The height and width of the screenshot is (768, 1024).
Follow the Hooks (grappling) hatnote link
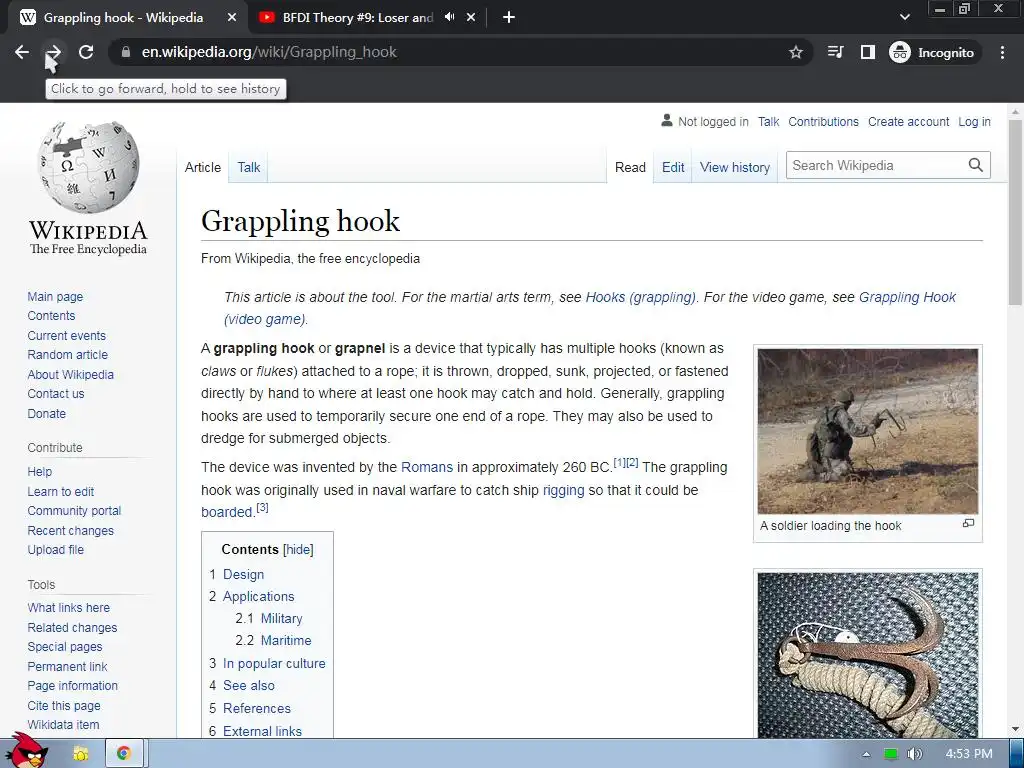[640, 297]
